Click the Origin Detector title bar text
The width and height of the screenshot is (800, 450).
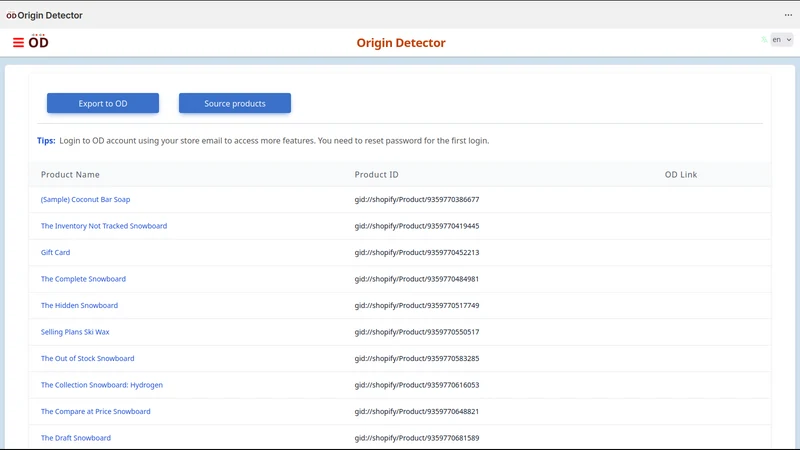50,15
